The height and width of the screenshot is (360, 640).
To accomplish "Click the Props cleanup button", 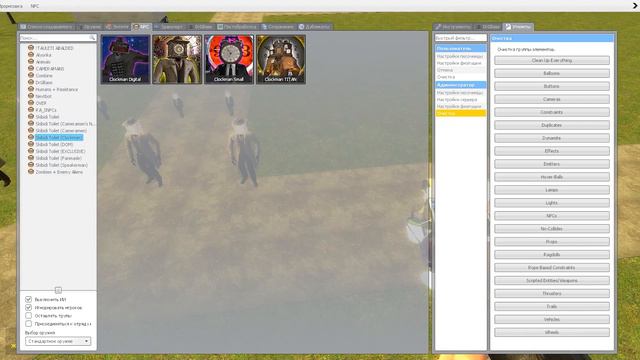I will point(552,242).
